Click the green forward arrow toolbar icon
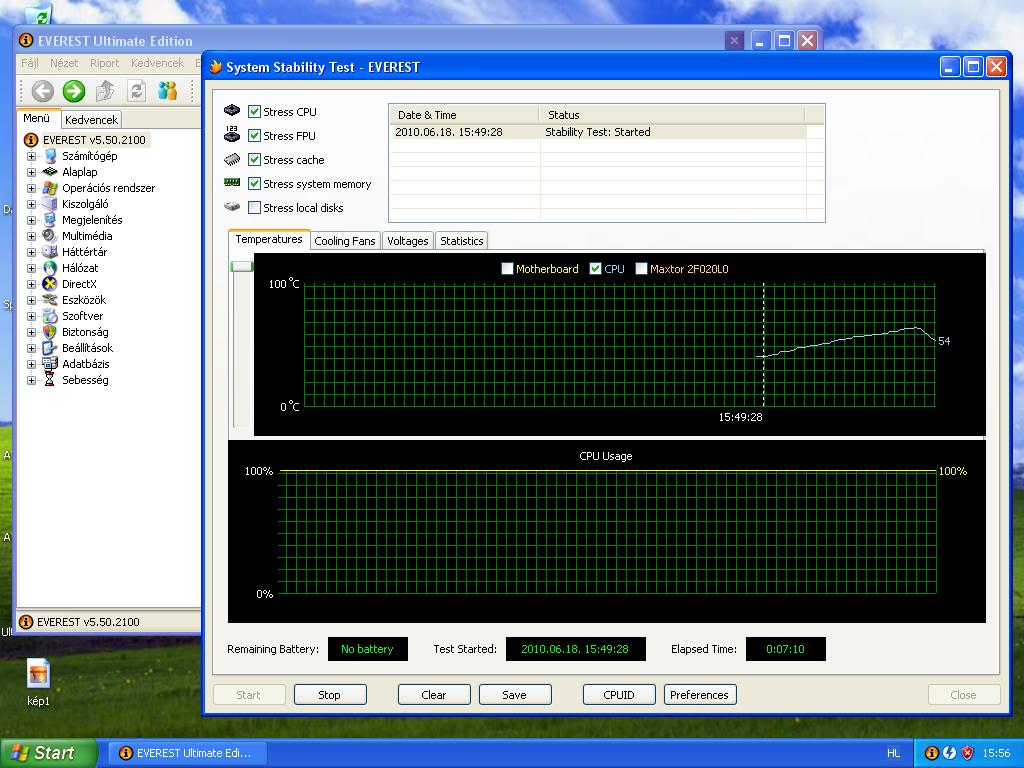The height and width of the screenshot is (768, 1024). [74, 91]
